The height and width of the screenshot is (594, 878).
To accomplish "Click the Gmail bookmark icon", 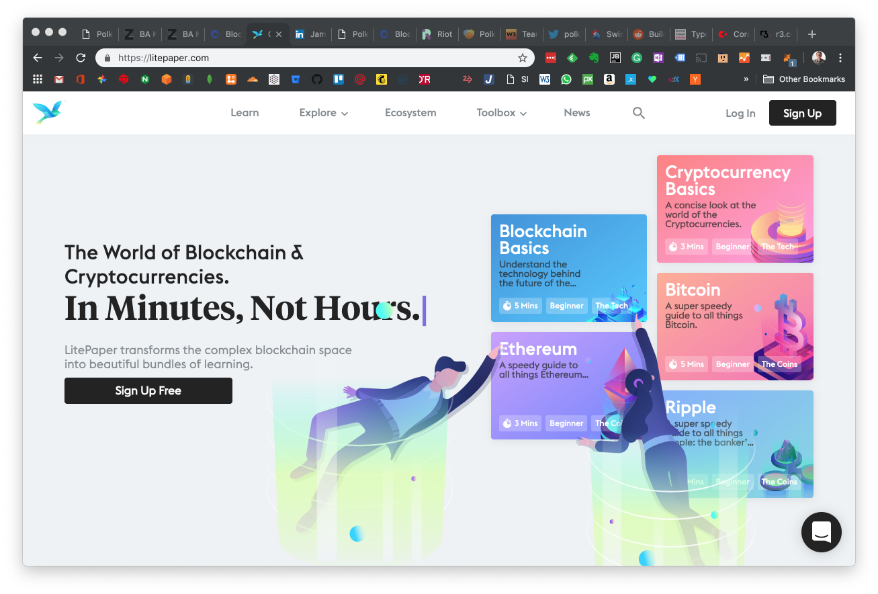I will (59, 79).
